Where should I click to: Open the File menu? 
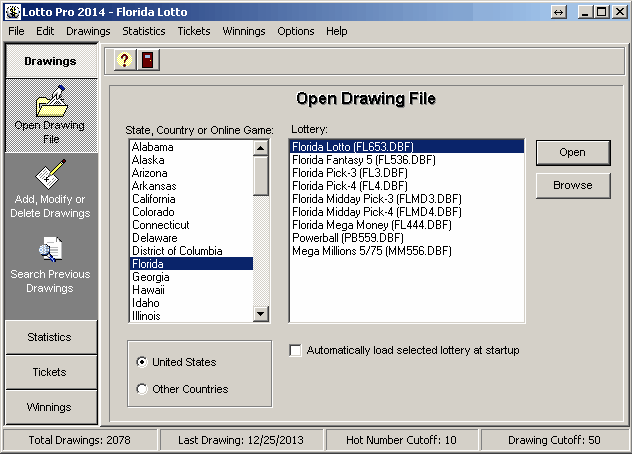pos(16,31)
